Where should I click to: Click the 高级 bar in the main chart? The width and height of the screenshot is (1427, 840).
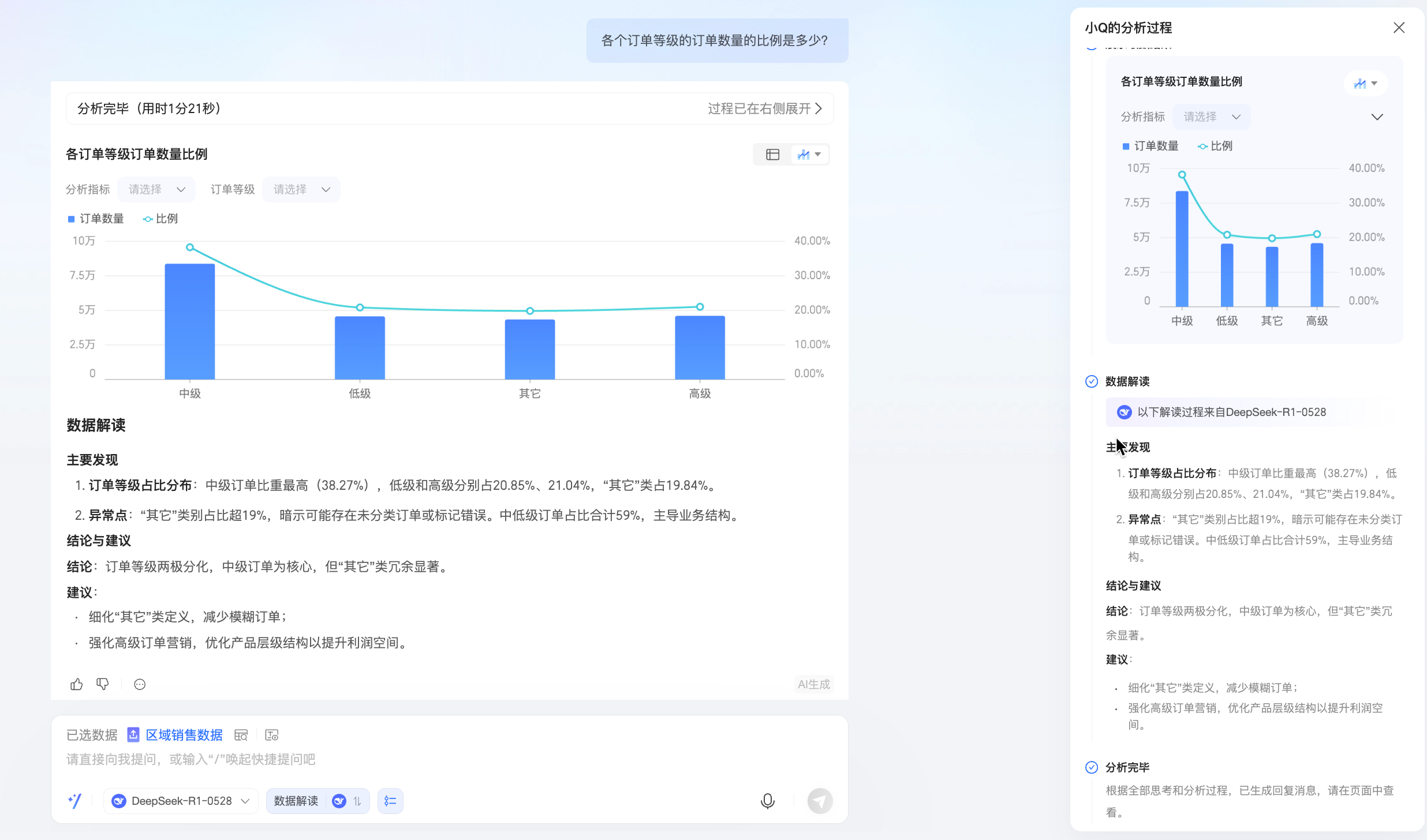[x=700, y=347]
